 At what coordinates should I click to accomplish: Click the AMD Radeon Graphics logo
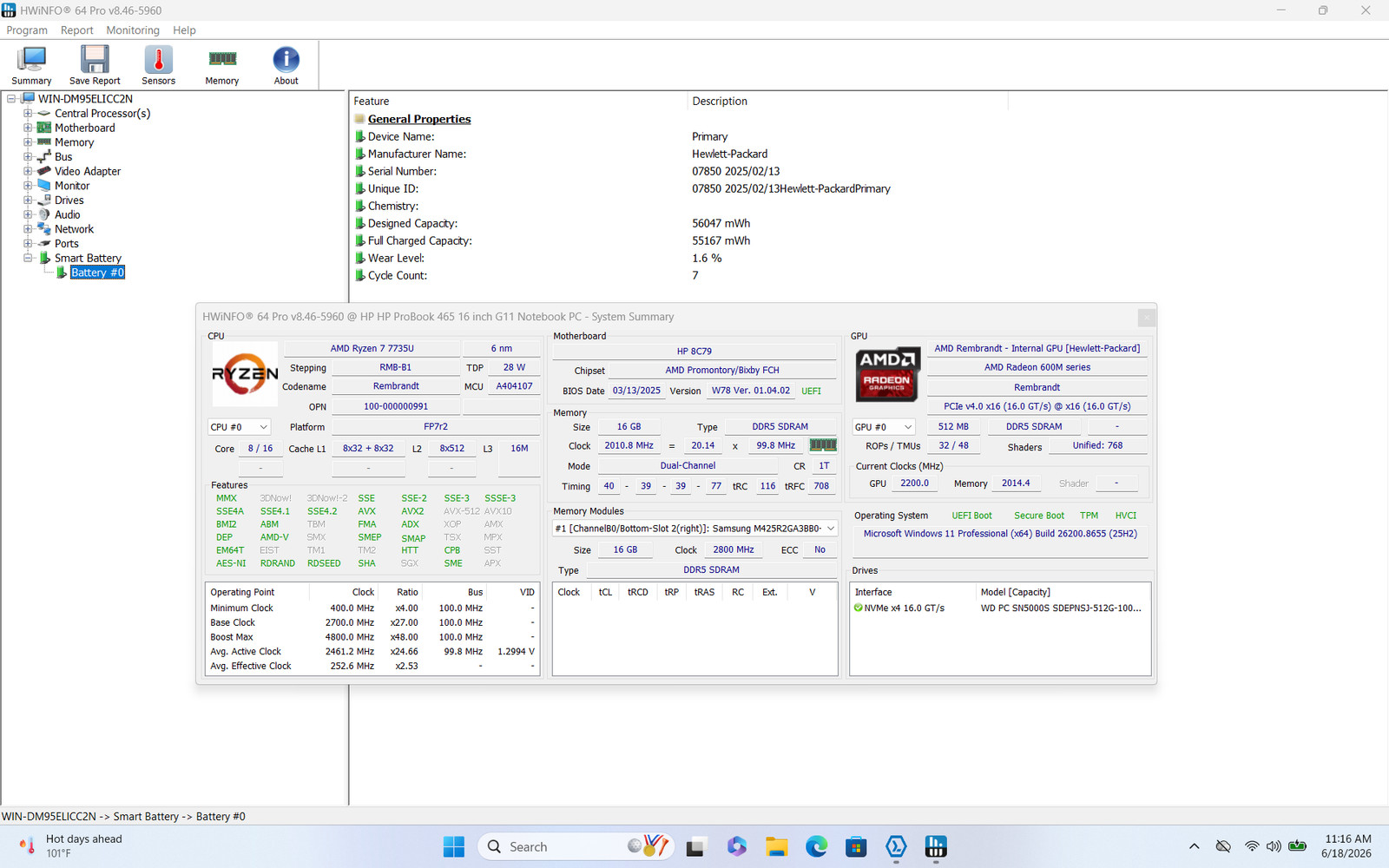pos(886,374)
